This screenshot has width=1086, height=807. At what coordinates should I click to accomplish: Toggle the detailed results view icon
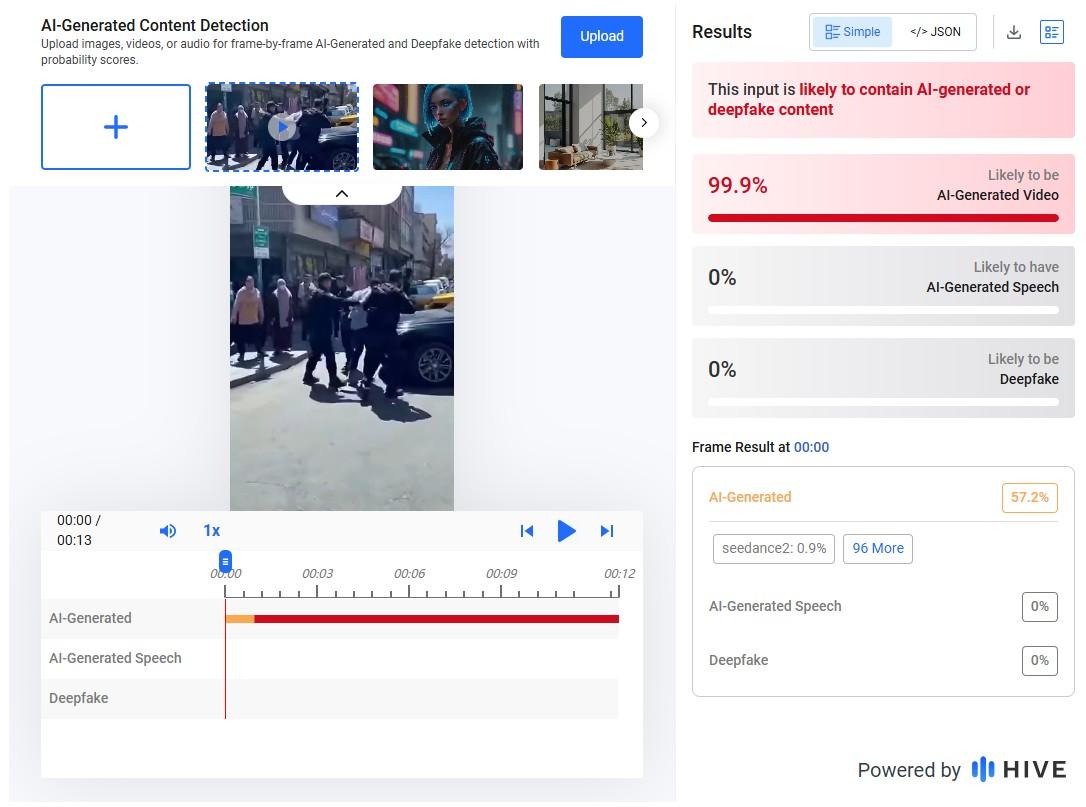[x=1051, y=32]
